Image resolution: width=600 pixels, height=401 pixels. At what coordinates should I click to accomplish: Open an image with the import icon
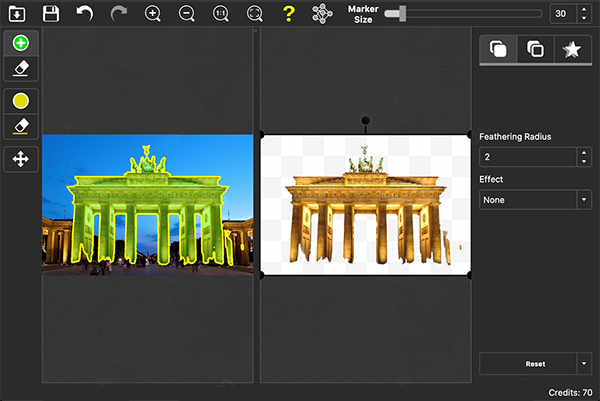(17, 14)
